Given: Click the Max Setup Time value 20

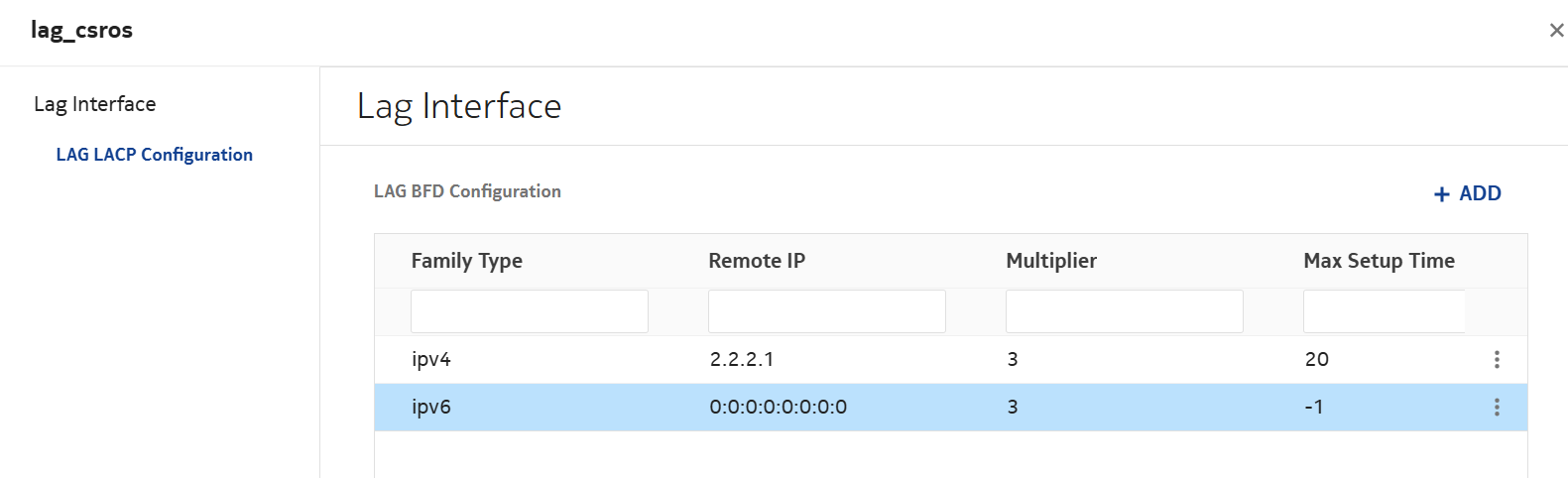Looking at the screenshot, I should click(x=1316, y=360).
